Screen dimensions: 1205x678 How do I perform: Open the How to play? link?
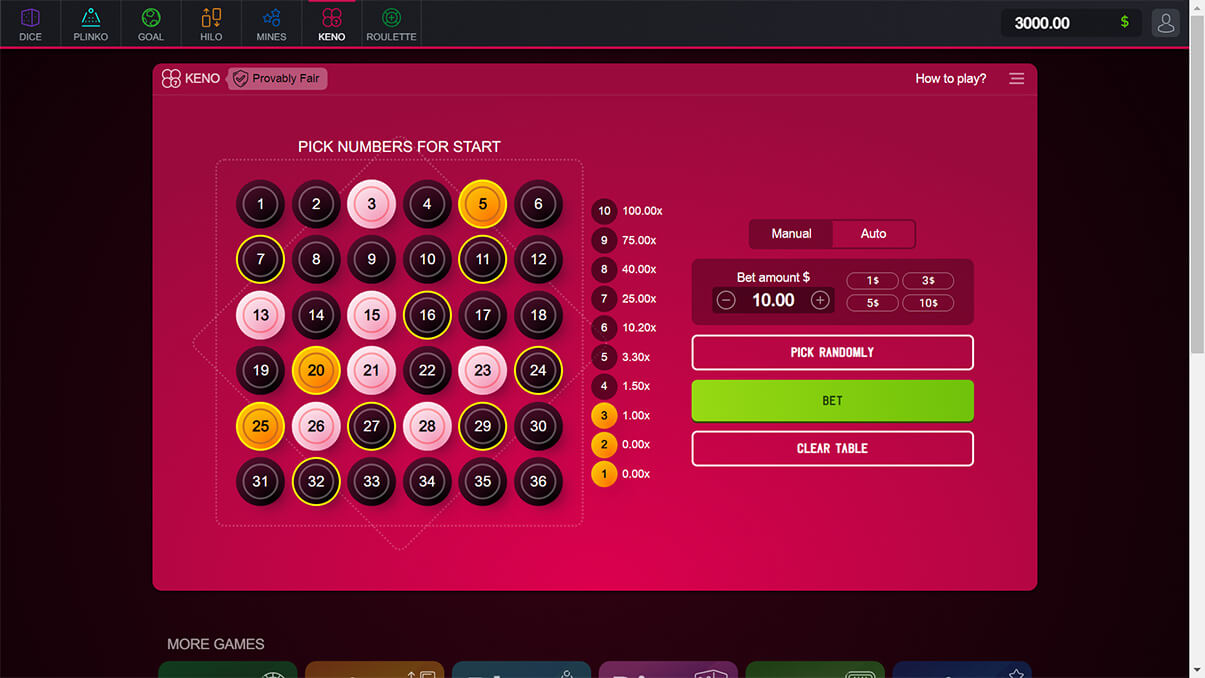click(950, 78)
